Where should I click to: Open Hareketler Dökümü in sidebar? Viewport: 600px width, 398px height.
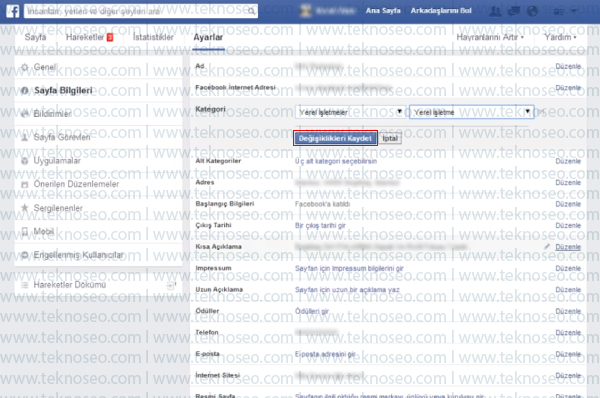[x=98, y=285]
